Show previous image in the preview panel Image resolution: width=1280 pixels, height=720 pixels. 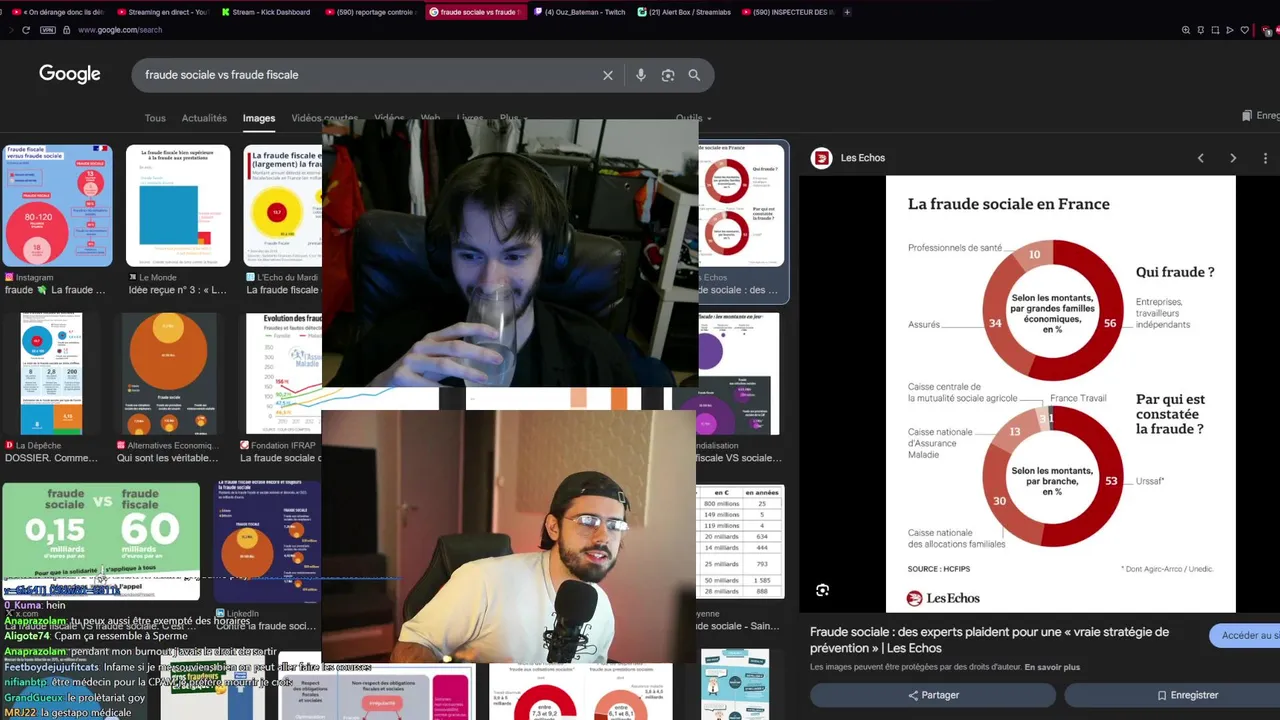click(x=1201, y=158)
